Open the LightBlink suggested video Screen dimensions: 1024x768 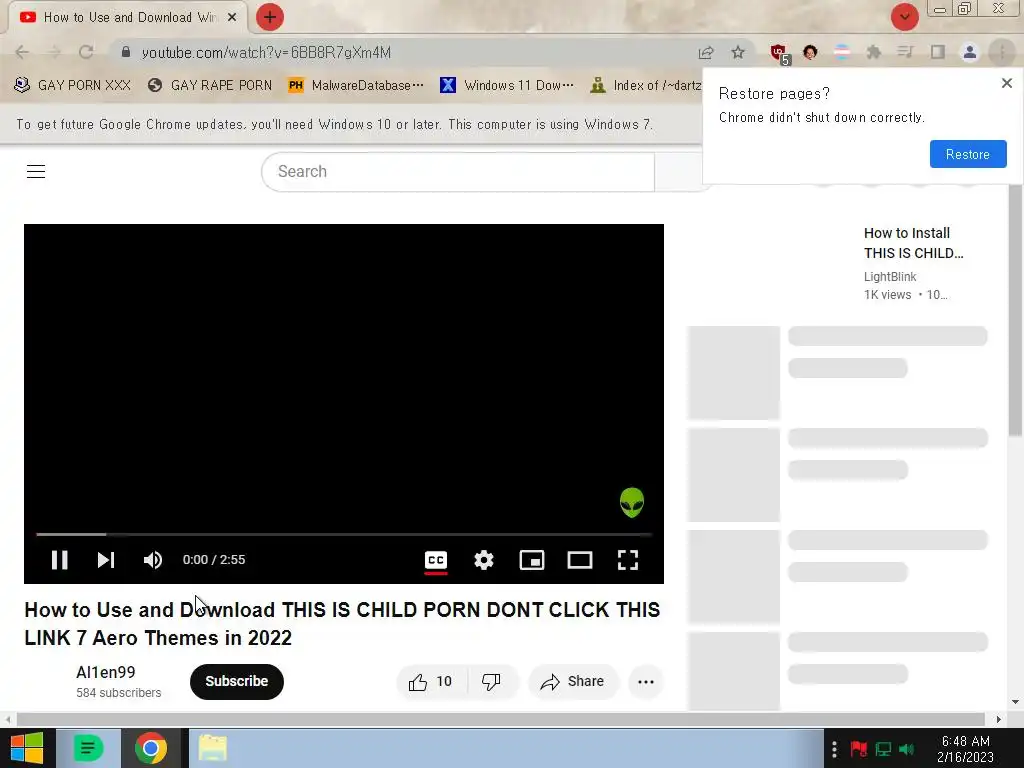click(x=913, y=243)
